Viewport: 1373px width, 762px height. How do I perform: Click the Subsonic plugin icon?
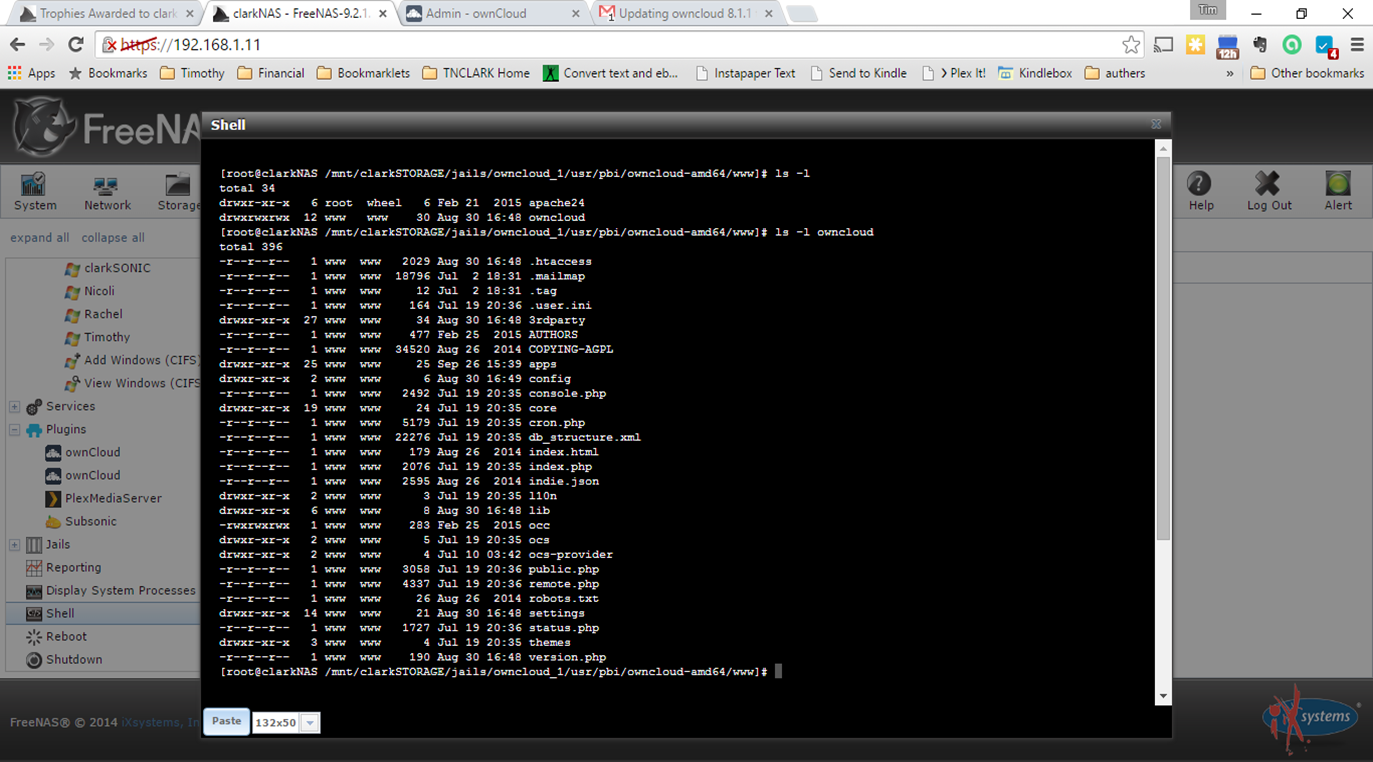pos(54,522)
